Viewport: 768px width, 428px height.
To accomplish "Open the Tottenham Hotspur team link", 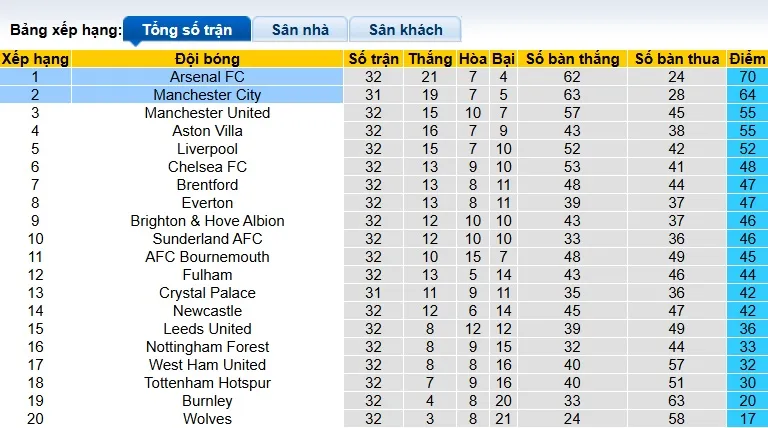I will 208,383.
